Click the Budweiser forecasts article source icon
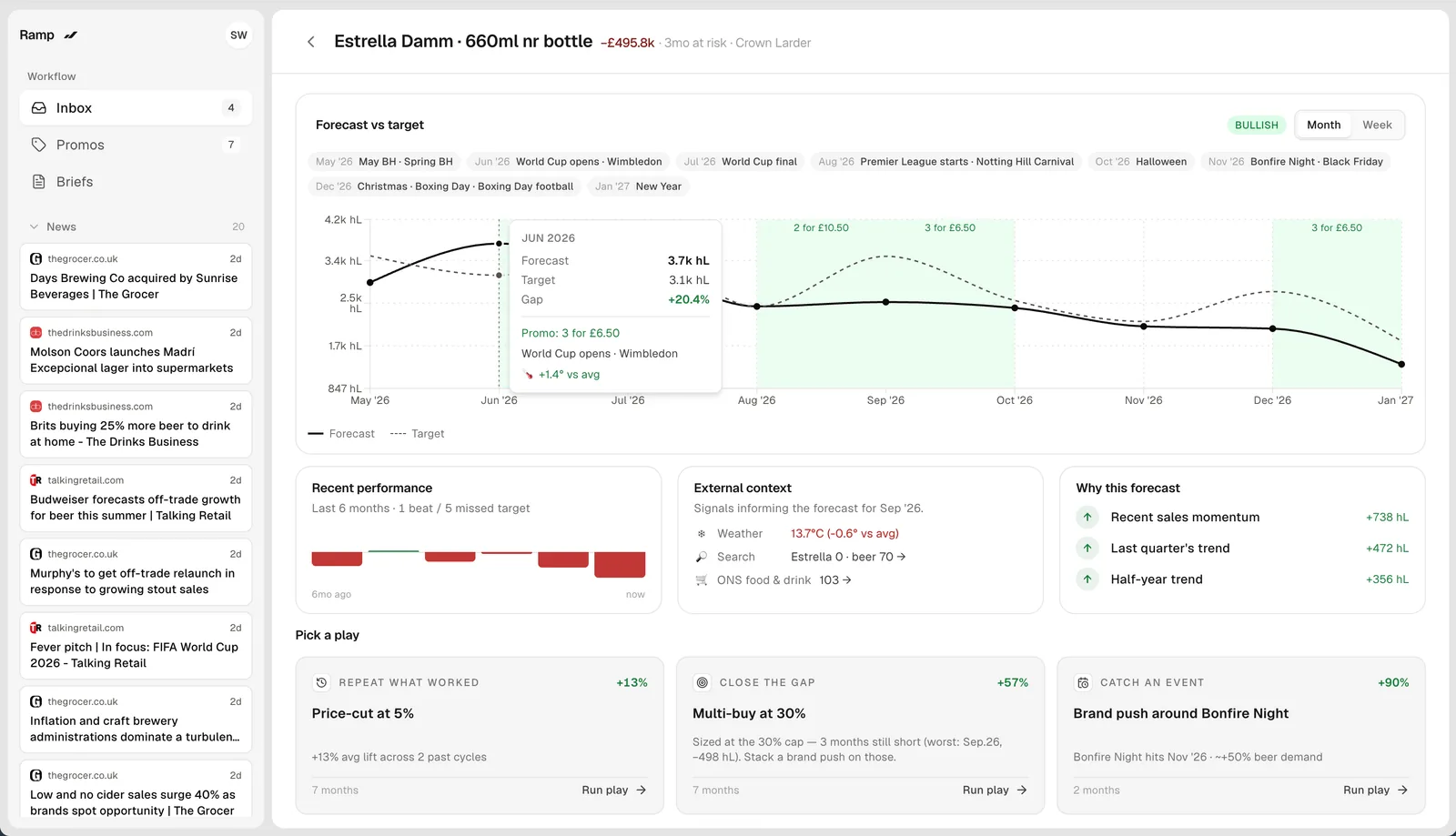 click(x=36, y=480)
